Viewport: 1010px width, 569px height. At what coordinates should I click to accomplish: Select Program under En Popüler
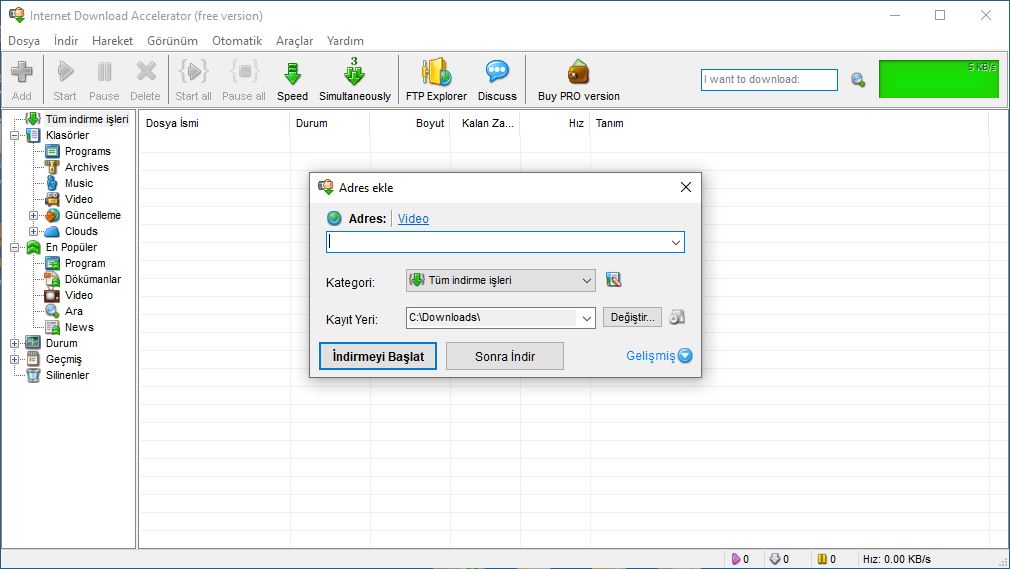(85, 263)
